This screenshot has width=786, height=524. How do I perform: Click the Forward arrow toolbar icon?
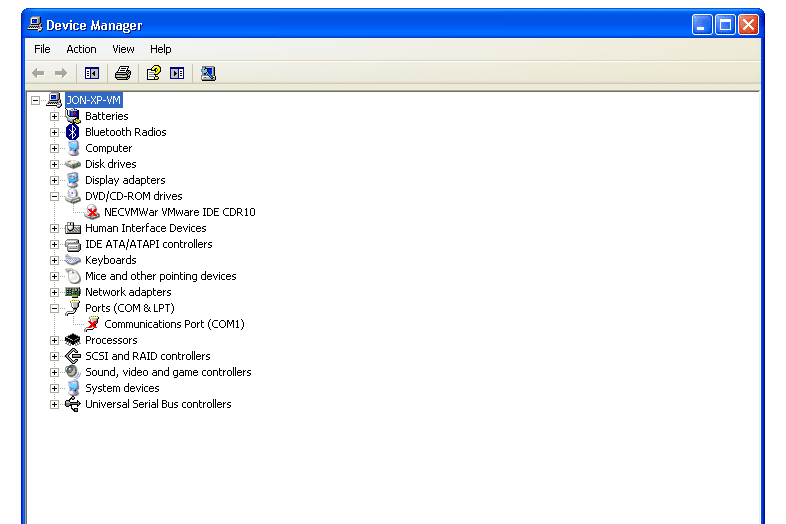61,73
